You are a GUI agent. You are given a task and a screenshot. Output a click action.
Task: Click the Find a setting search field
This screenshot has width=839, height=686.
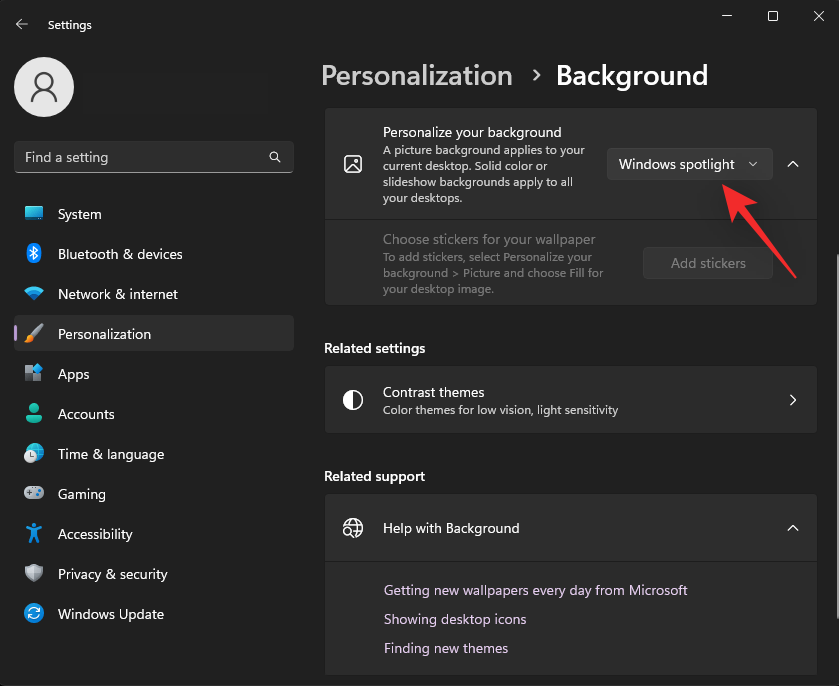(x=153, y=157)
